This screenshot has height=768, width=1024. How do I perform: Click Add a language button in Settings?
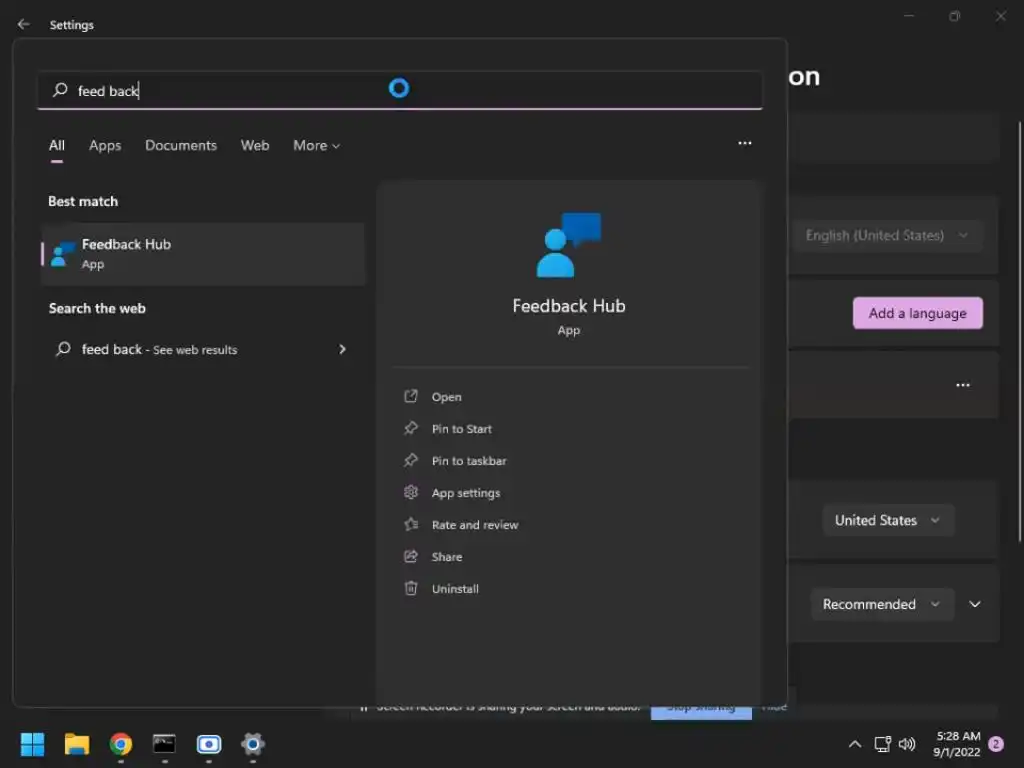click(918, 313)
